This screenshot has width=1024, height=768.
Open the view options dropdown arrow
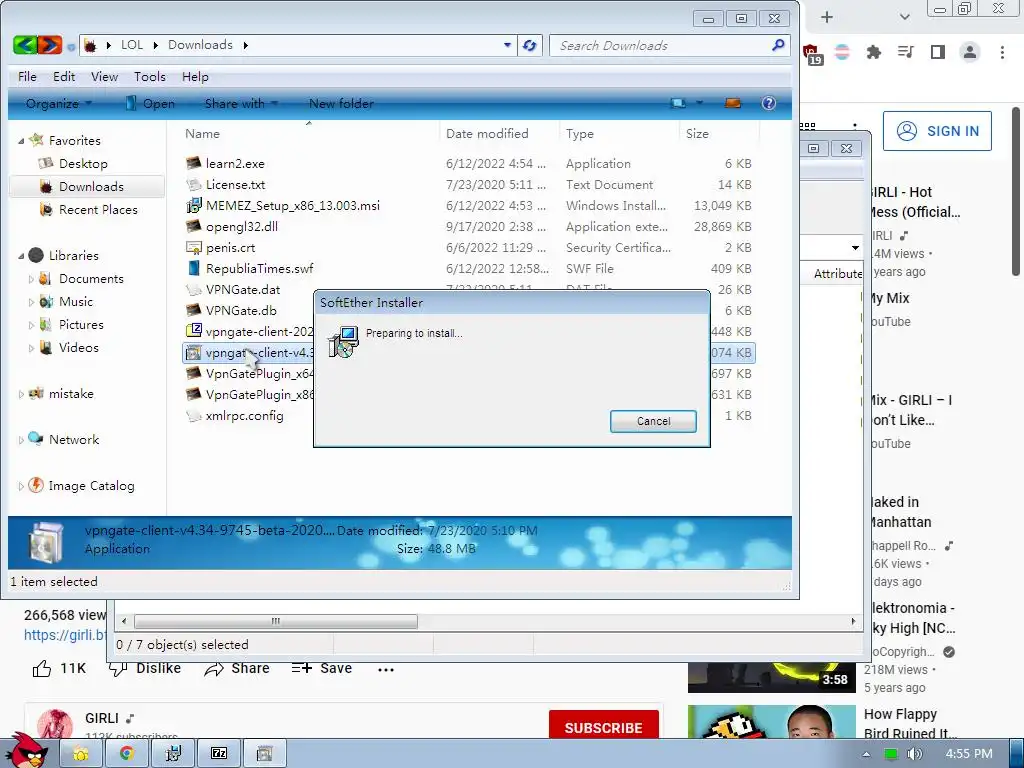(x=699, y=103)
